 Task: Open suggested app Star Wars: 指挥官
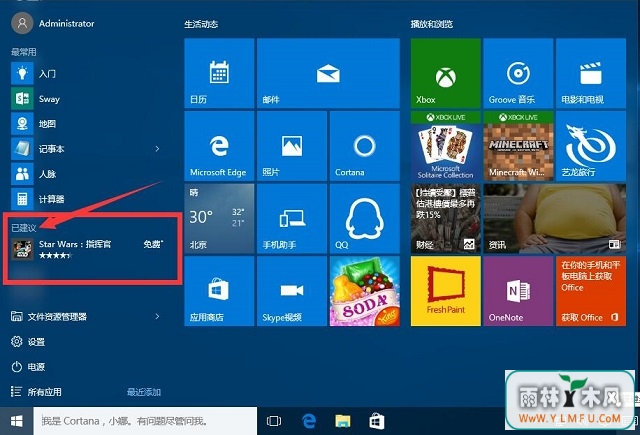click(88, 249)
